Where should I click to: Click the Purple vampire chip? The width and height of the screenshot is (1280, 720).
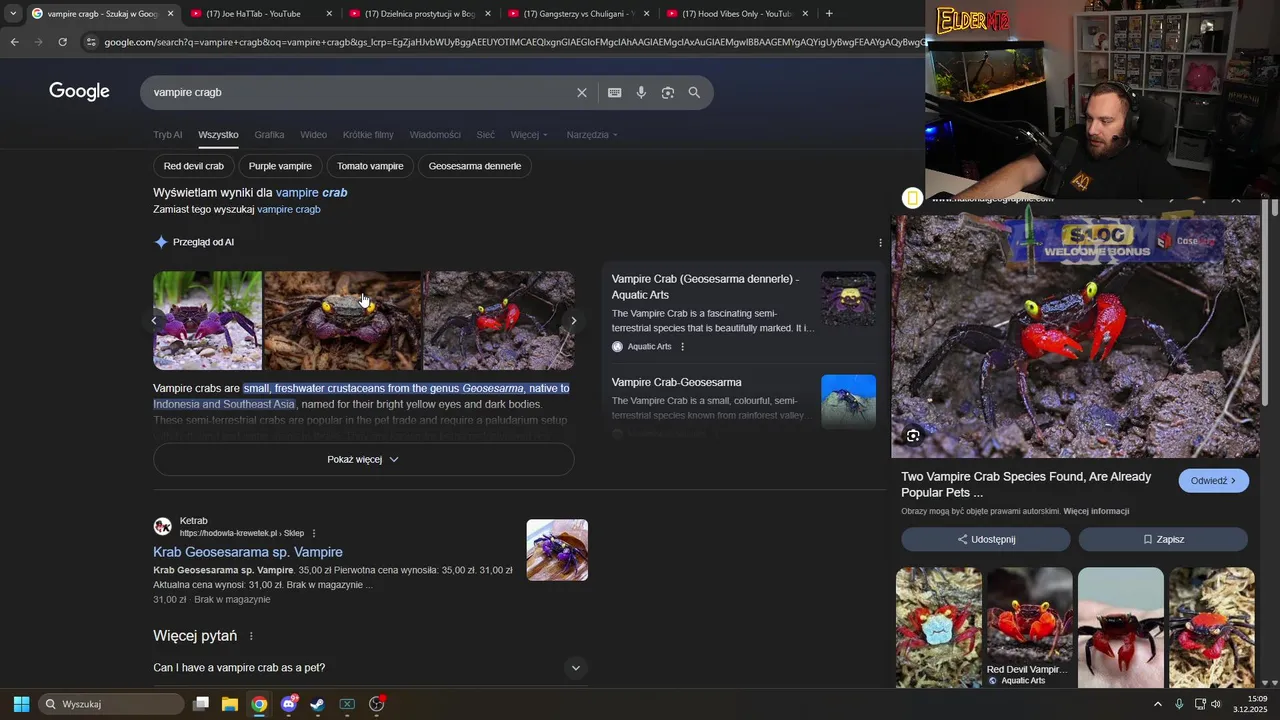click(280, 166)
